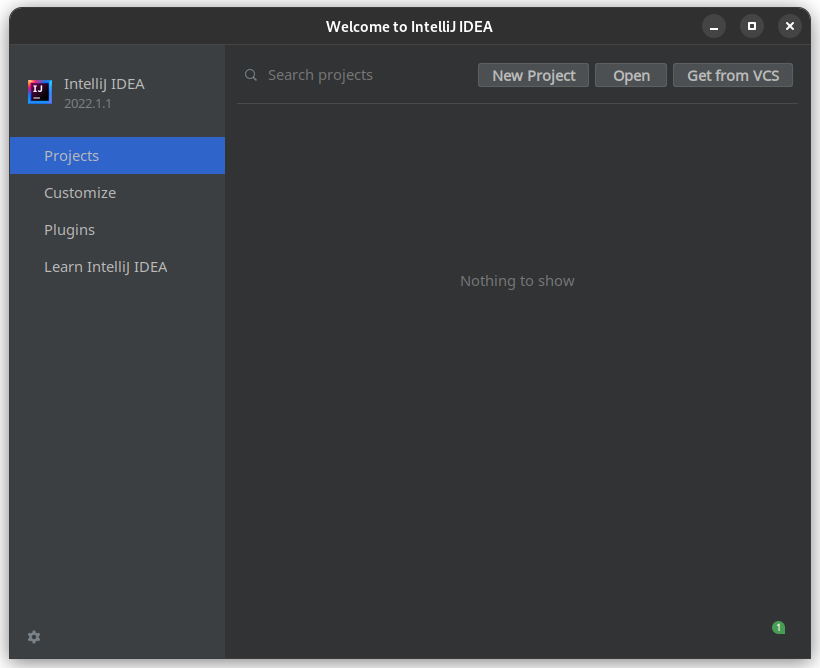Maximize the Welcome window
This screenshot has height=668, width=820.
(x=752, y=27)
